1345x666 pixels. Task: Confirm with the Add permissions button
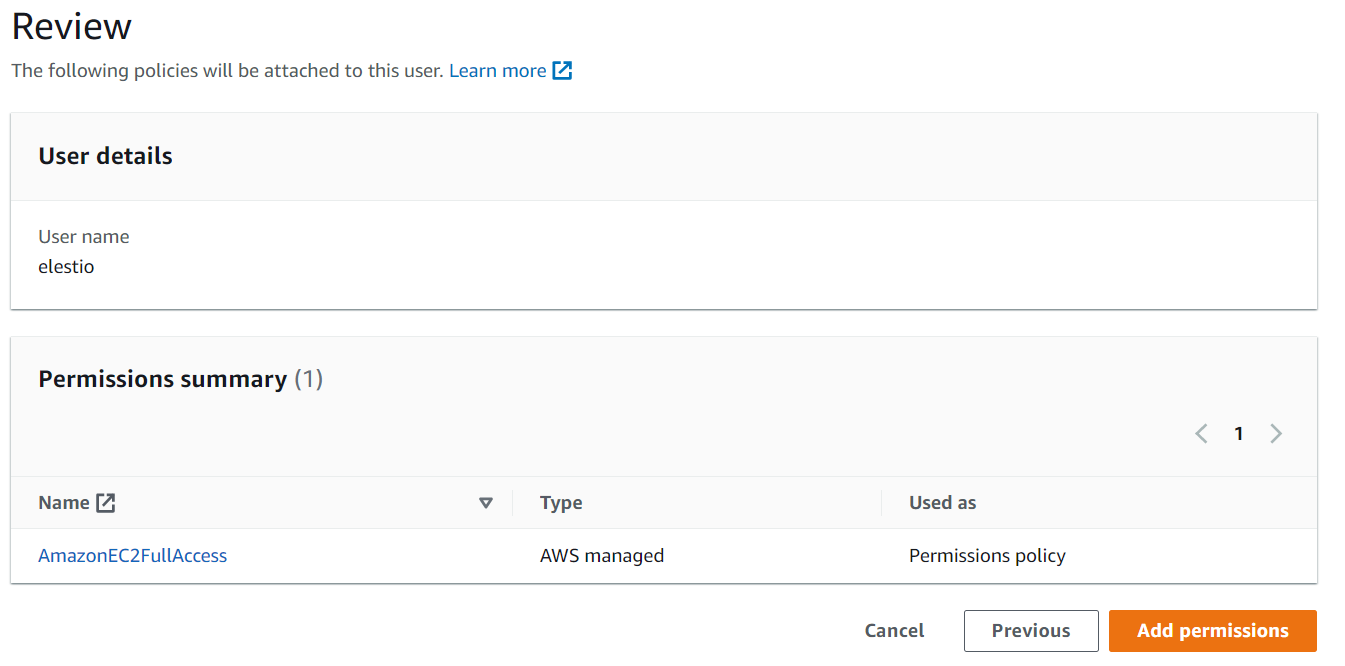(x=1212, y=631)
